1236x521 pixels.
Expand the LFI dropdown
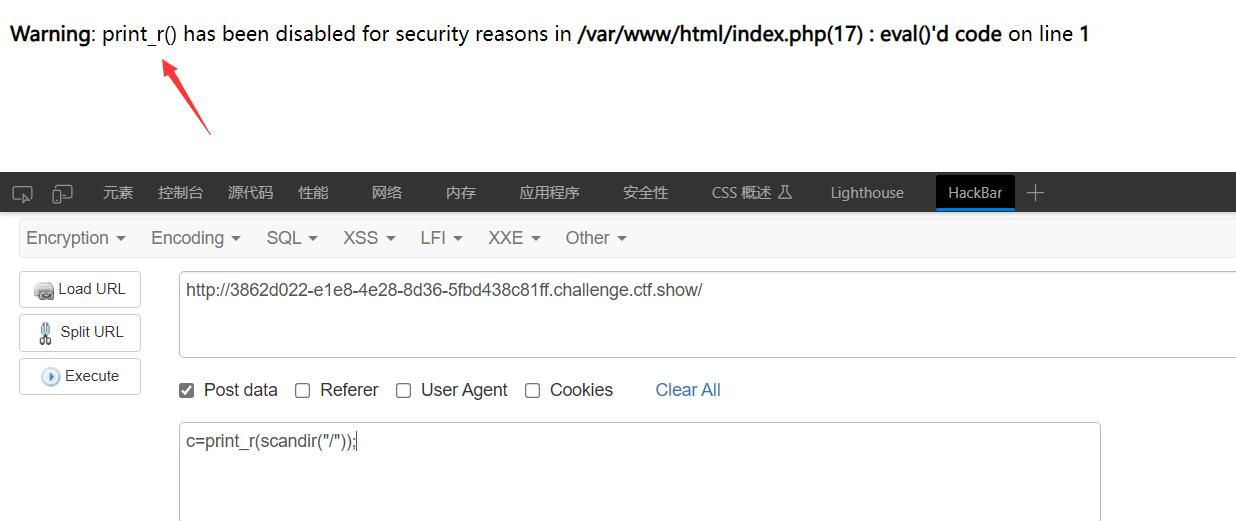click(x=442, y=238)
